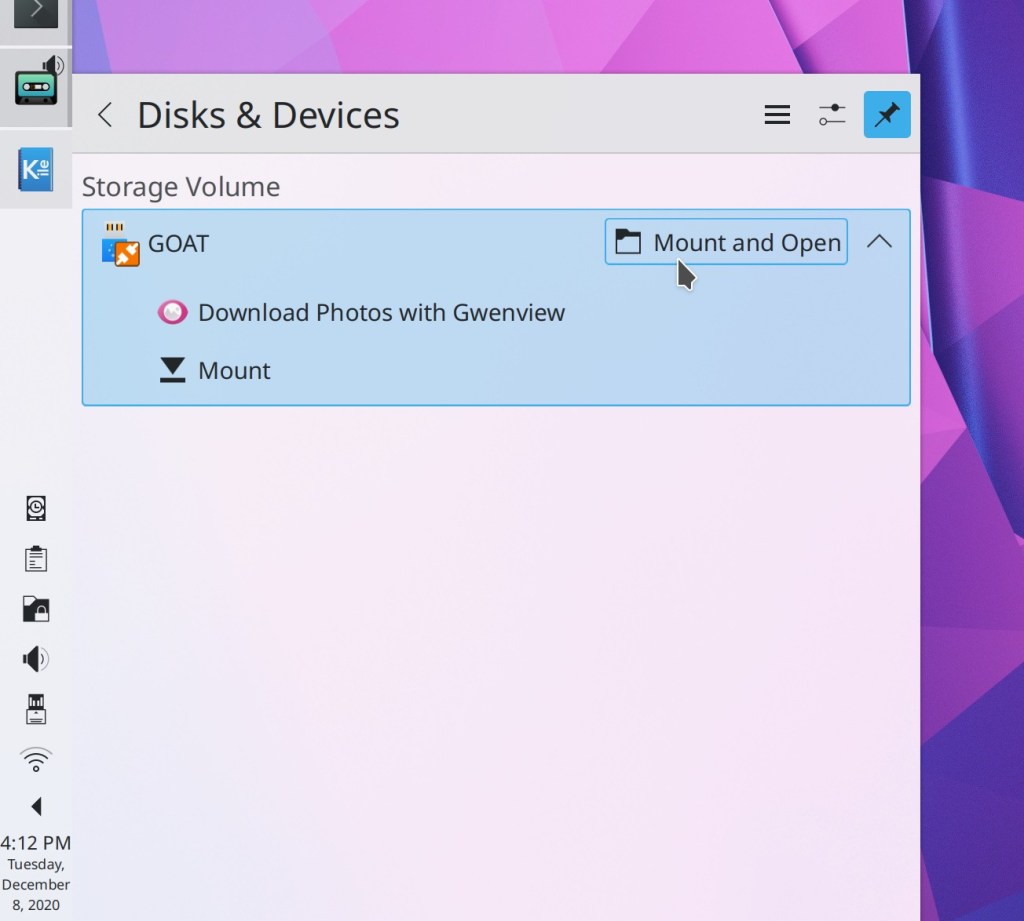The image size is (1024, 921).
Task: Open the Vaults locked folder tray icon
Action: [36, 609]
